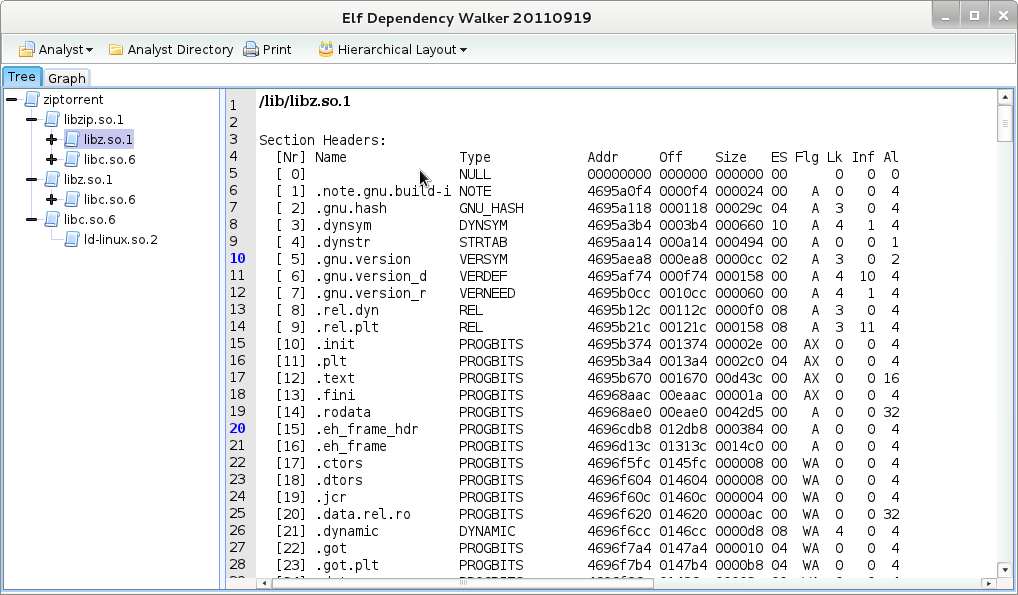The height and width of the screenshot is (595, 1018).
Task: Select the libzip.so.1 tree item
Action: pos(93,120)
